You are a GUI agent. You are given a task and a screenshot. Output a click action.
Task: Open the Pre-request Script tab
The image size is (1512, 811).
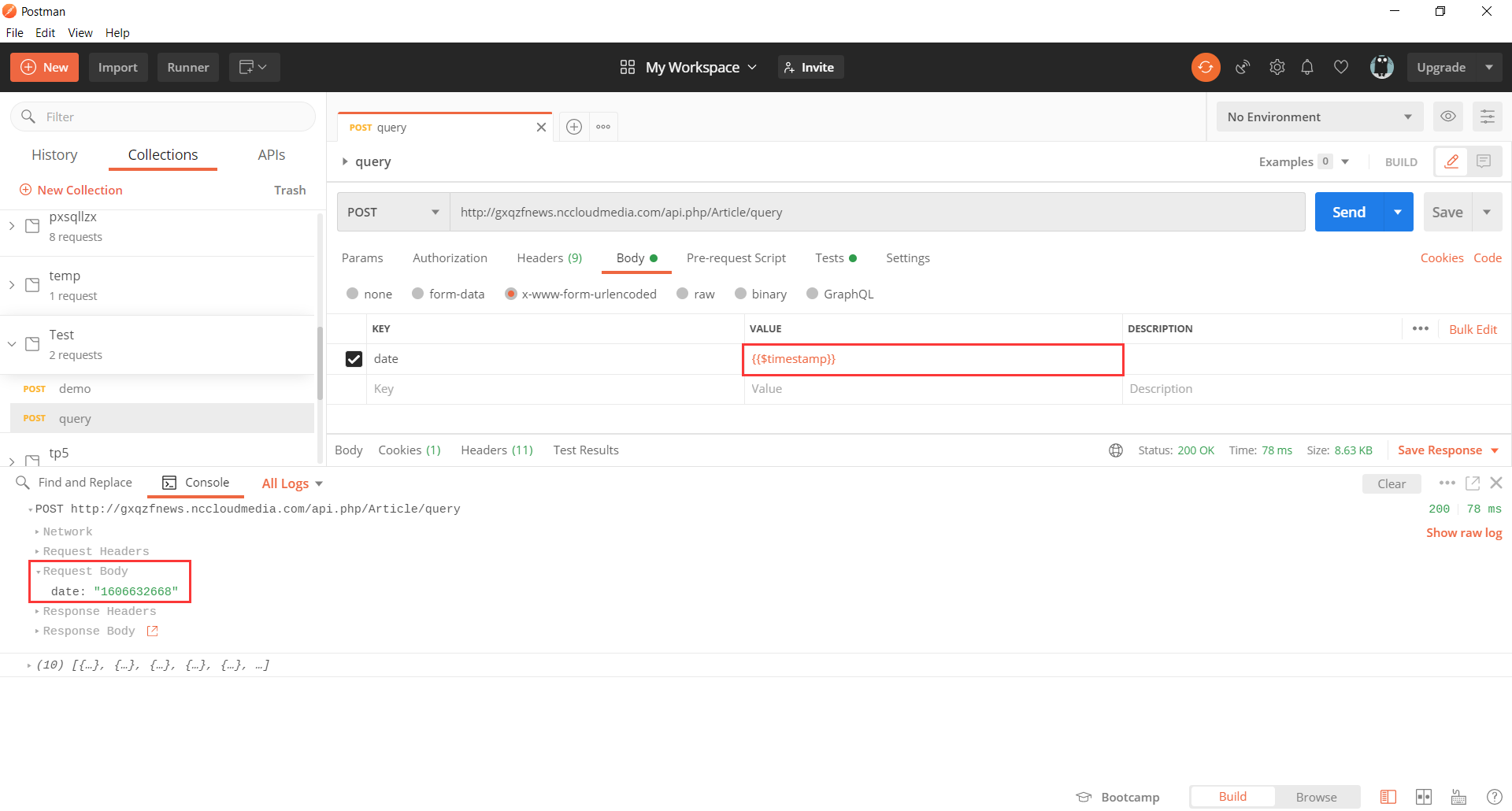point(736,258)
